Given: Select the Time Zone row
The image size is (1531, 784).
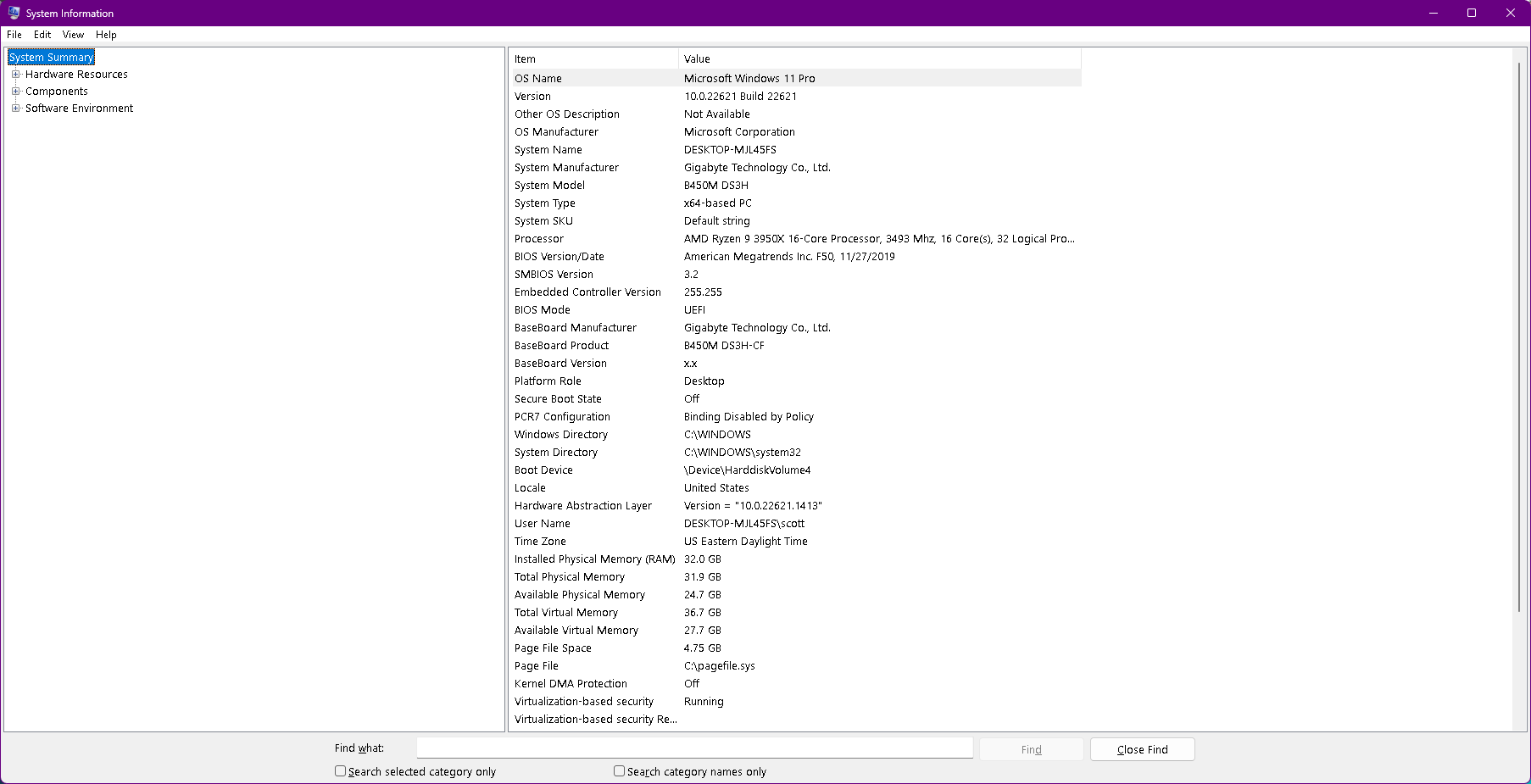Looking at the screenshot, I should coord(795,541).
